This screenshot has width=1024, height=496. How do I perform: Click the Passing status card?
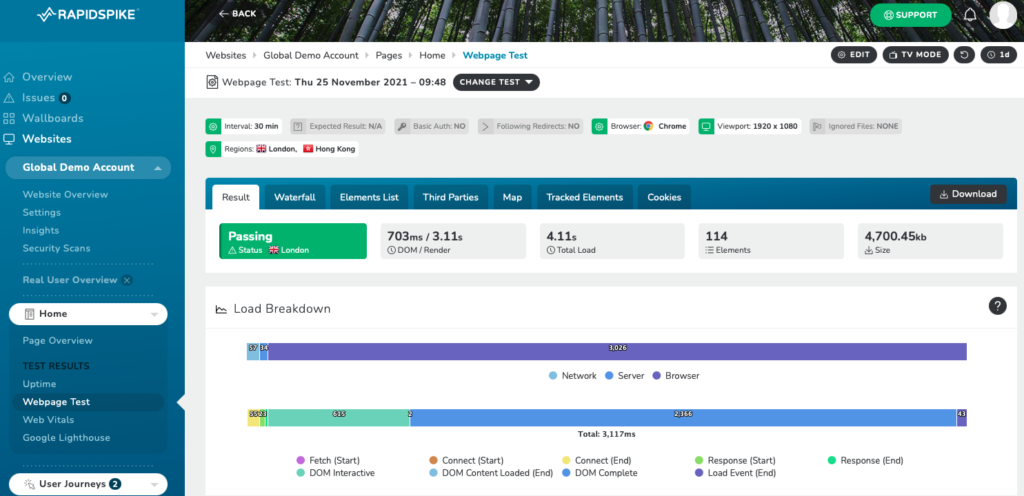click(293, 241)
